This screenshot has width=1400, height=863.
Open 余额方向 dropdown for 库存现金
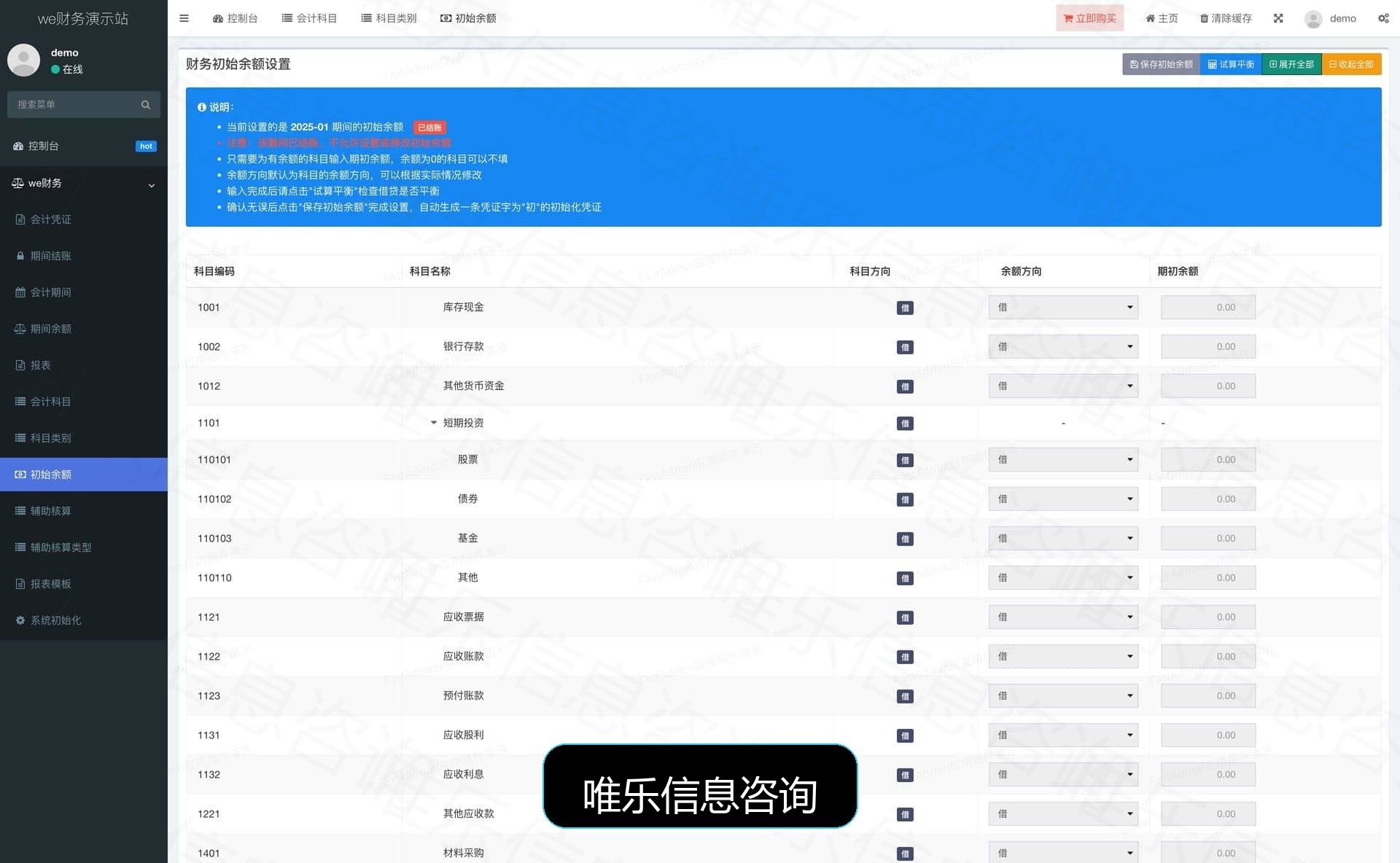point(1063,308)
